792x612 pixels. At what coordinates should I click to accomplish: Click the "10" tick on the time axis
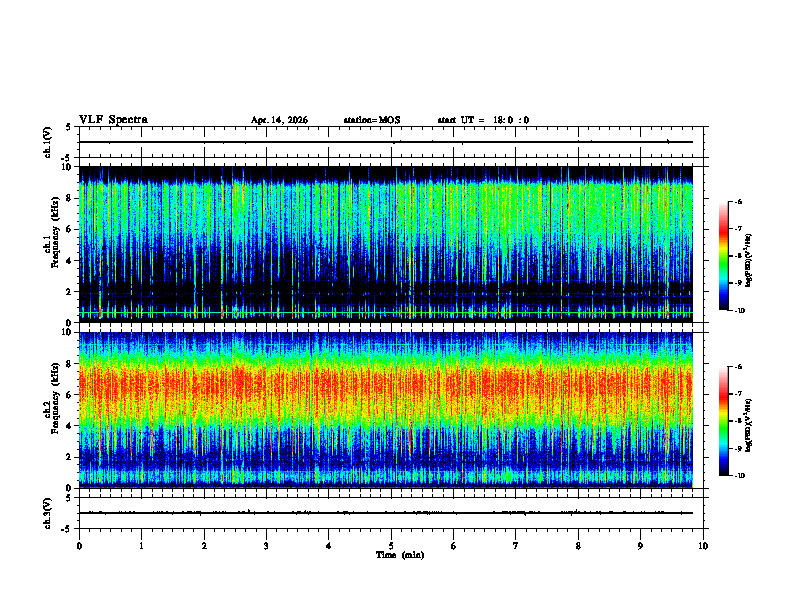point(703,546)
